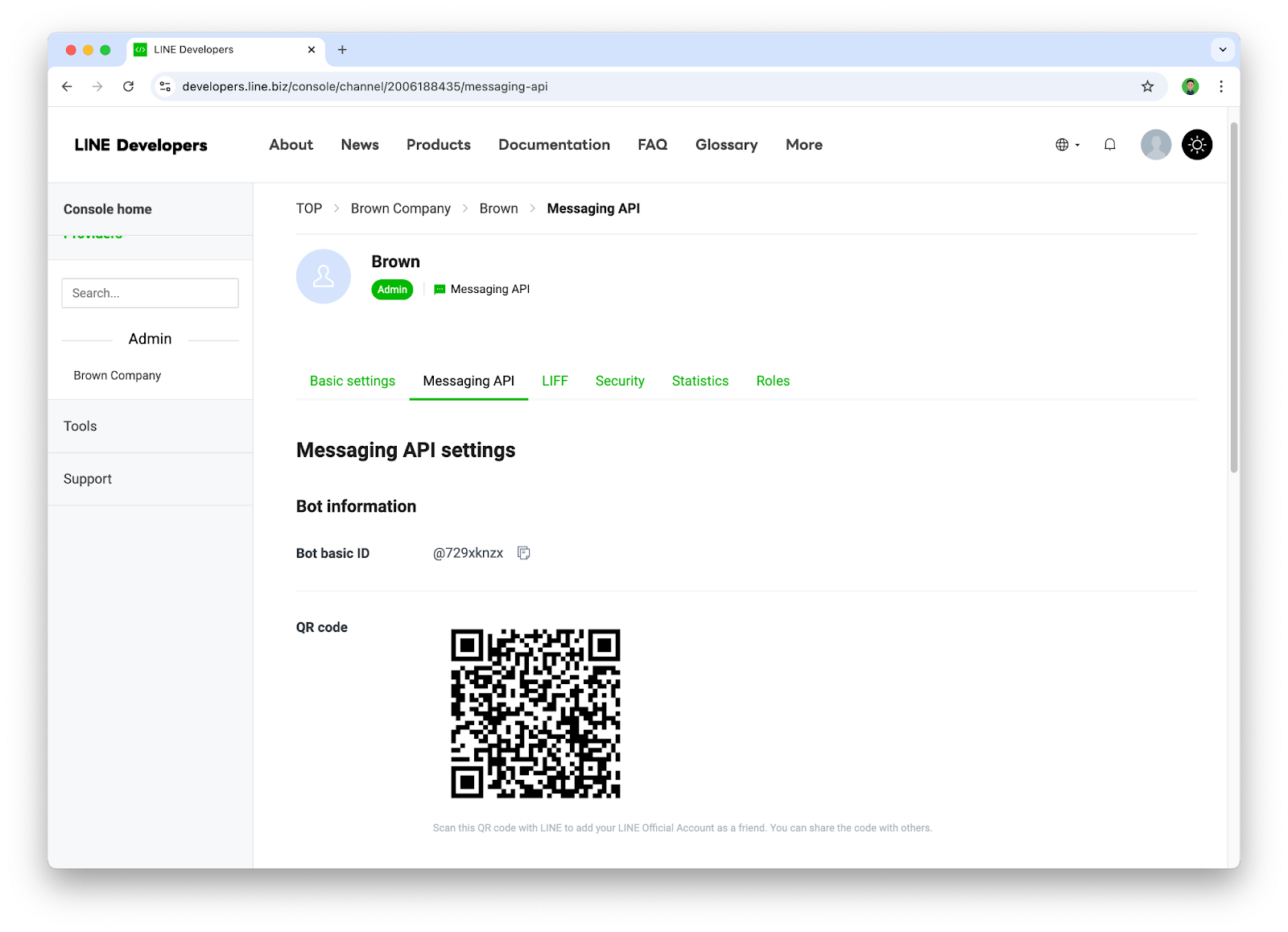Click the Bot information heading

[x=356, y=506]
